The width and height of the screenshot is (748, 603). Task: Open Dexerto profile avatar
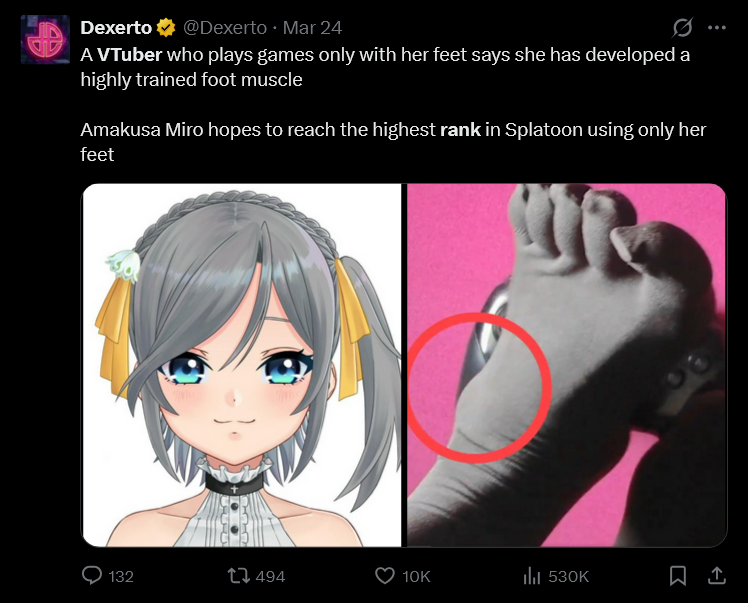pyautogui.click(x=45, y=39)
